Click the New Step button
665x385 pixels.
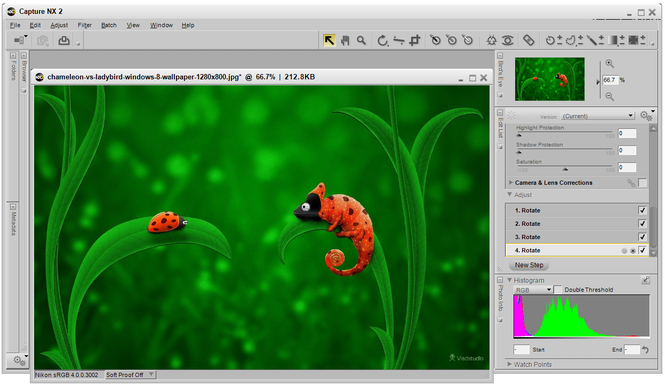(529, 265)
